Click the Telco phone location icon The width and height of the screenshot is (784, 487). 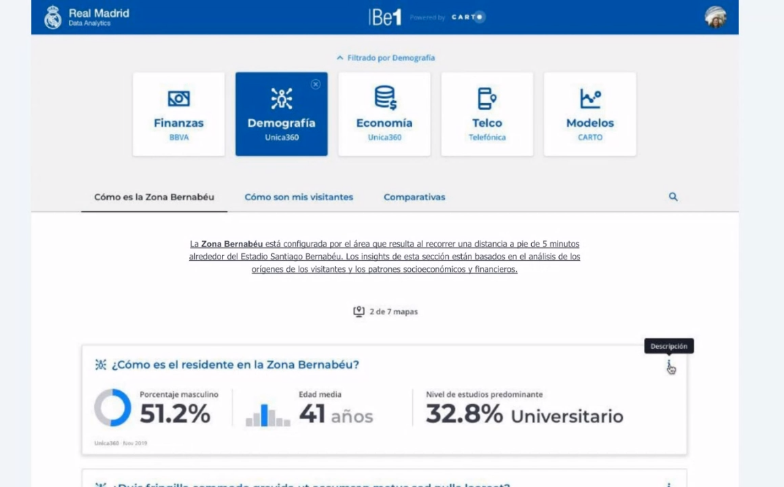(487, 98)
